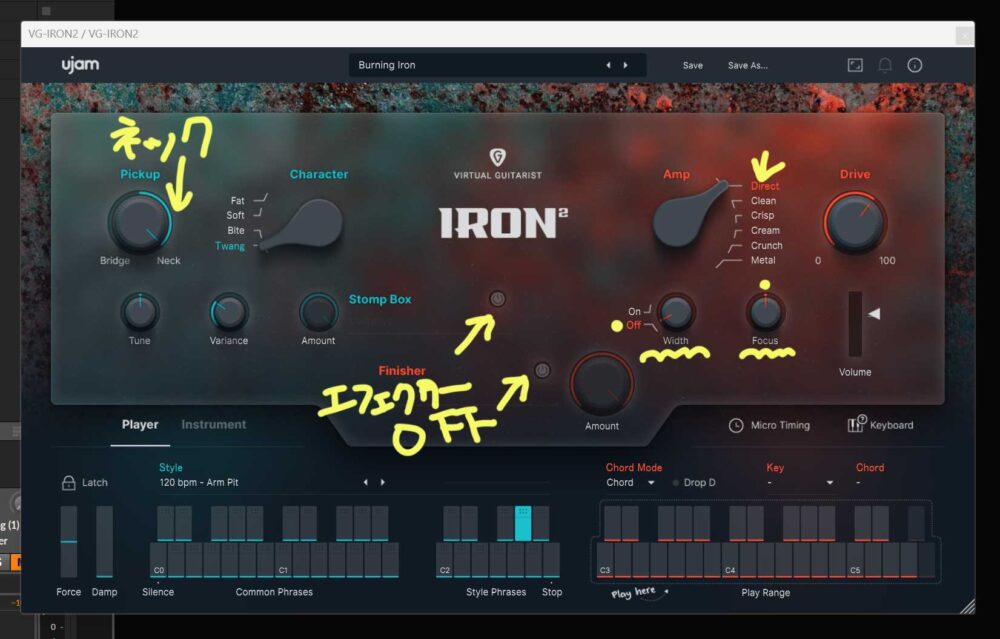1000x639 pixels.
Task: Click the Variance knob
Action: pyautogui.click(x=229, y=312)
